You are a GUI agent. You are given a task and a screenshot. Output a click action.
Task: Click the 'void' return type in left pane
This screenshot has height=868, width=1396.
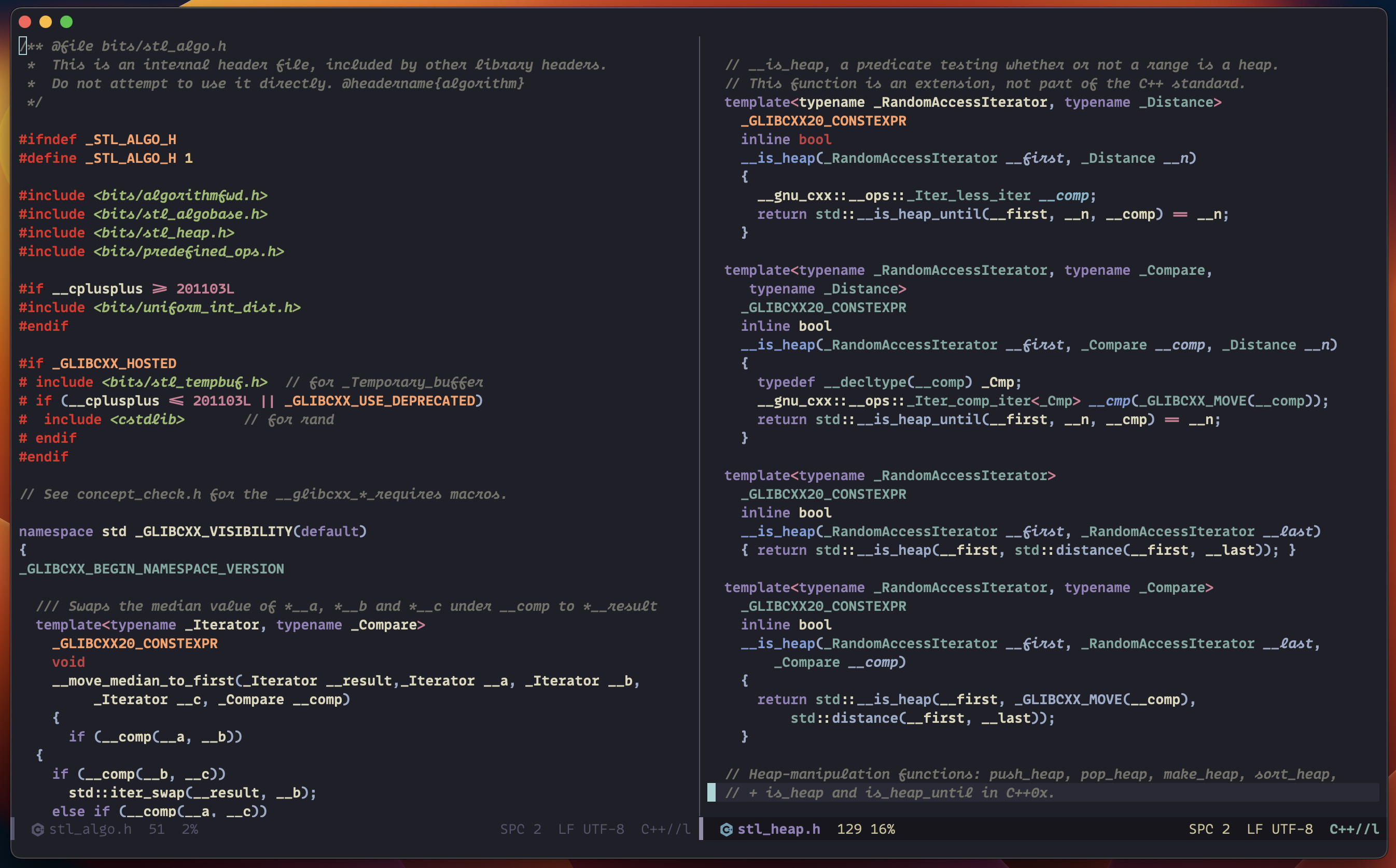click(x=68, y=662)
